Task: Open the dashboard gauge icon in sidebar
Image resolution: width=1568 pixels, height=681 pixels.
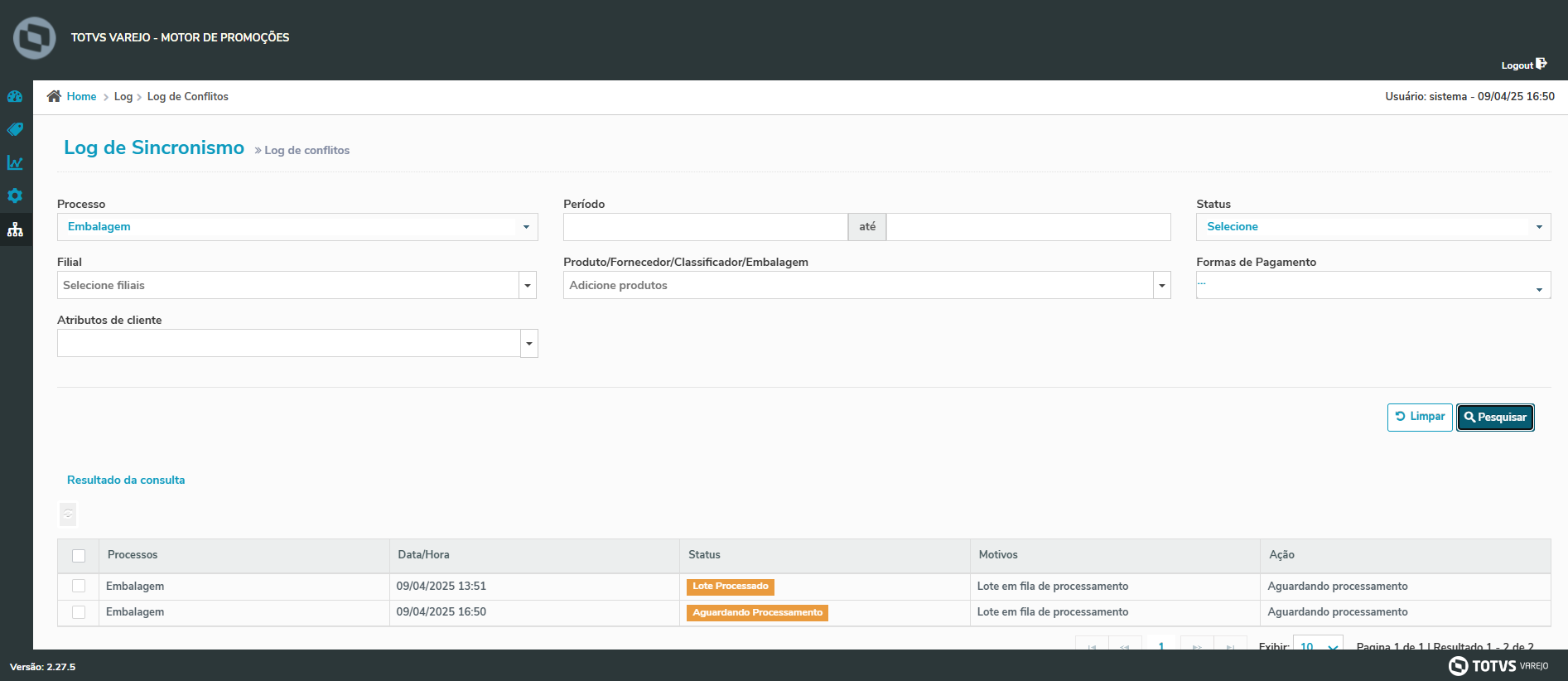Action: click(15, 96)
